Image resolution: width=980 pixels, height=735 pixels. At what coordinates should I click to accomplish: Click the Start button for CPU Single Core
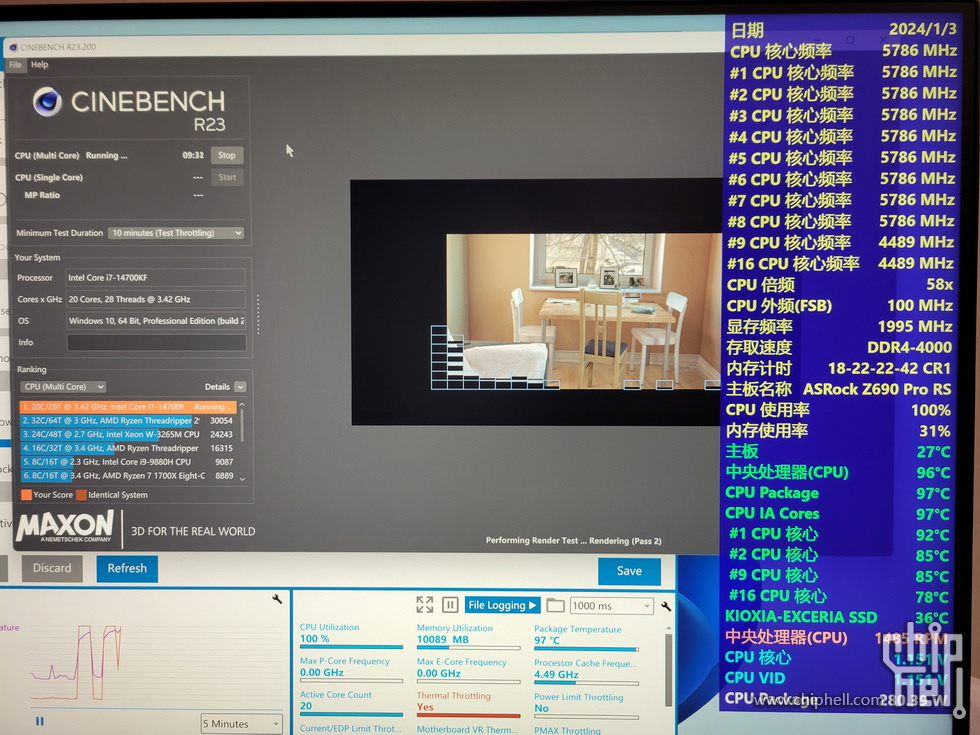[228, 177]
